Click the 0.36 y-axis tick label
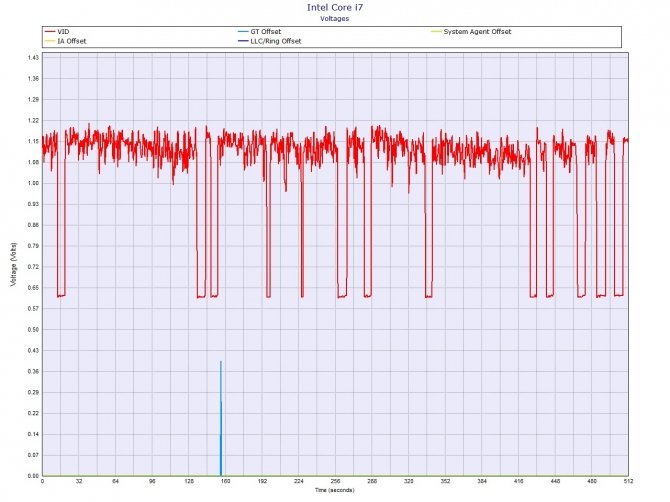This screenshot has width=670, height=502. 33,372
